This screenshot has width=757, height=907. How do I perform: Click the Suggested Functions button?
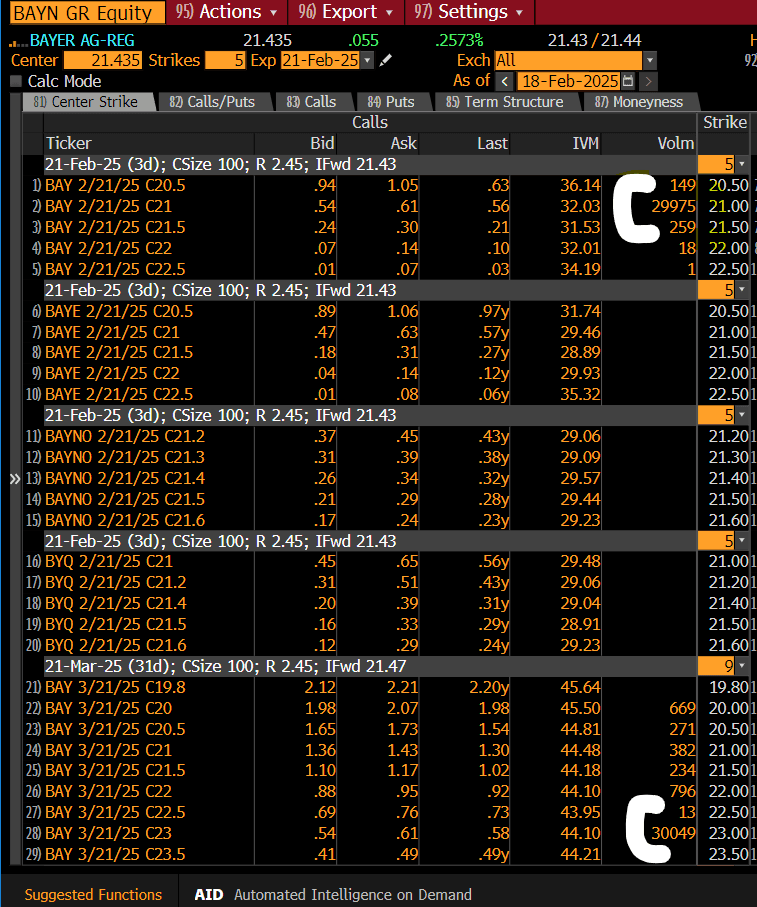[93, 894]
